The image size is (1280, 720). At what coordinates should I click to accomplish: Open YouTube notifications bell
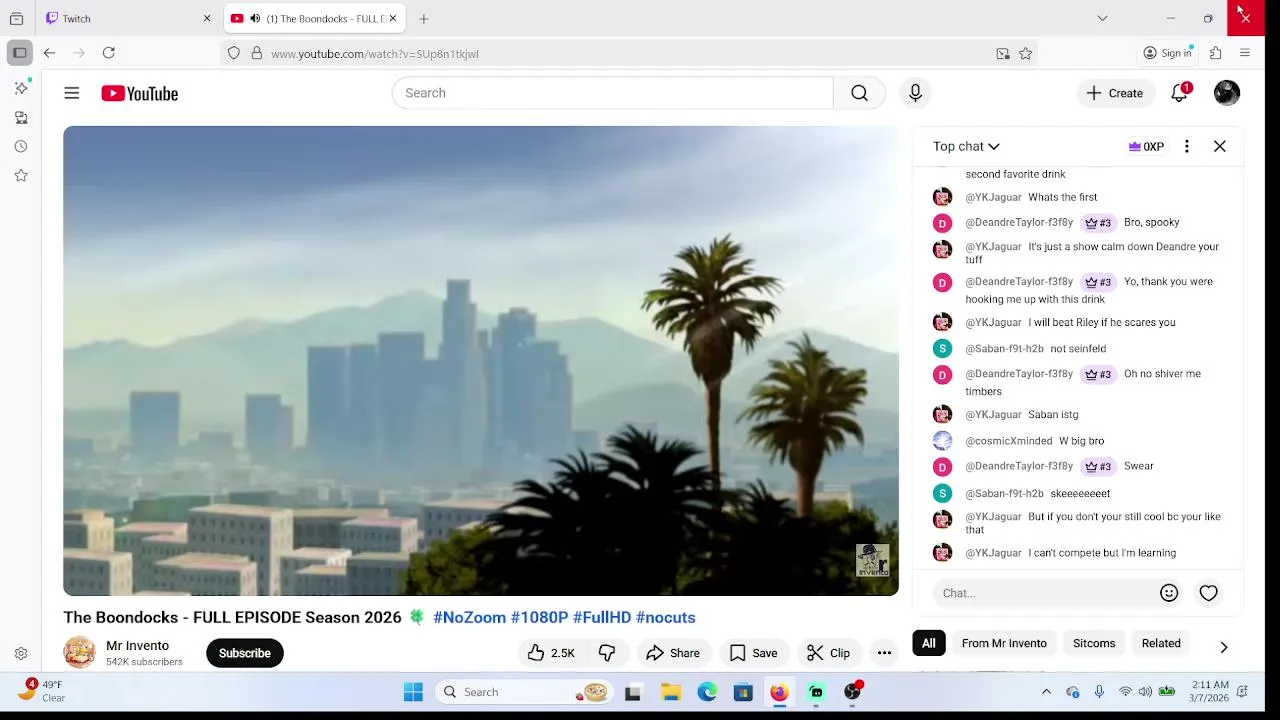(1180, 93)
